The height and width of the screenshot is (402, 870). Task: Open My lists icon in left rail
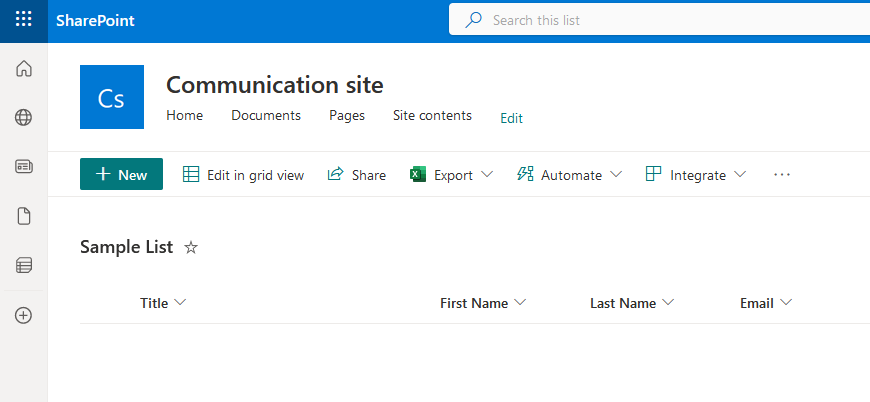[24, 265]
